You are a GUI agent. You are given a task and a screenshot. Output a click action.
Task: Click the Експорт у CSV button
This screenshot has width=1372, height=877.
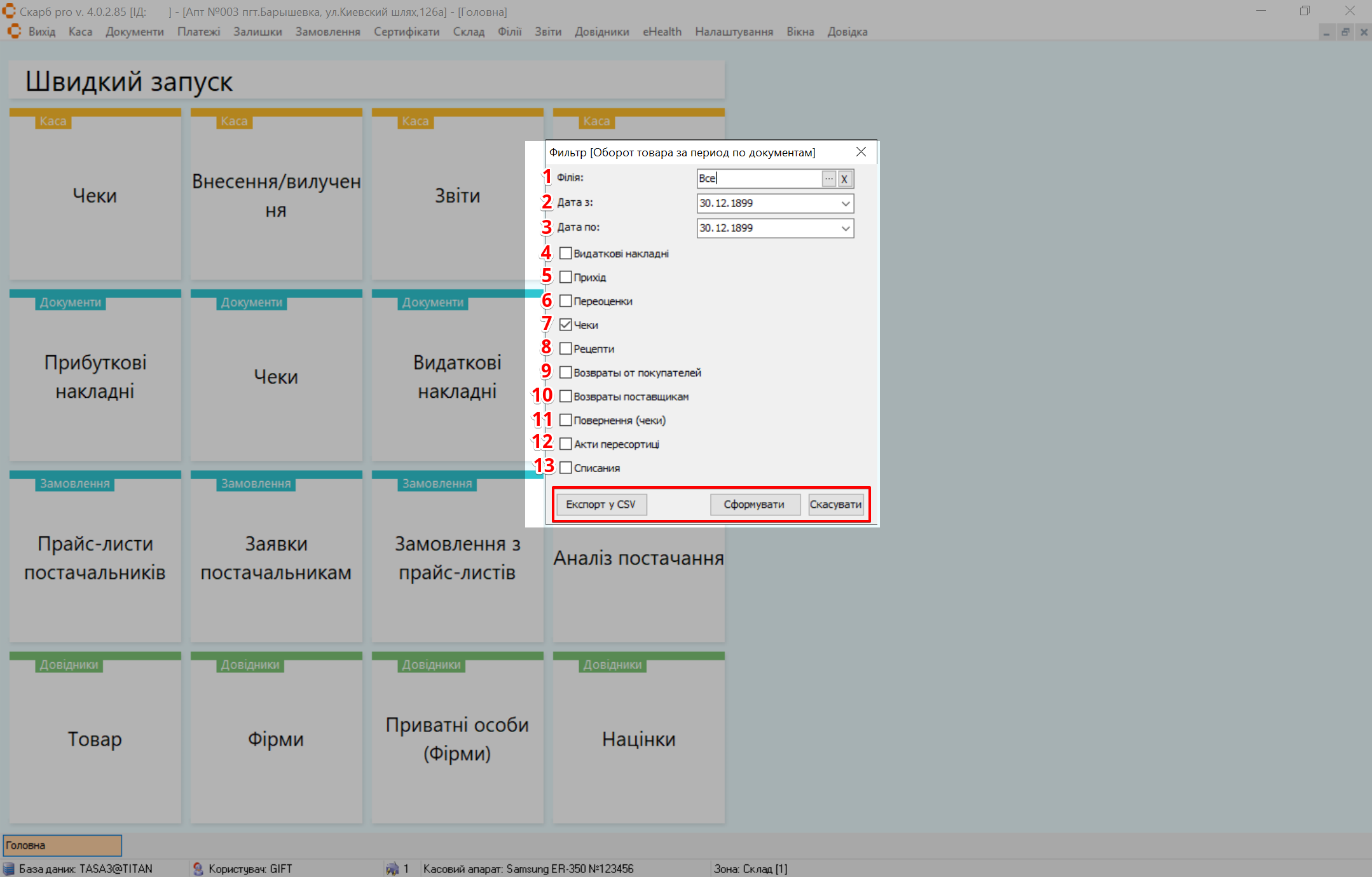601,505
